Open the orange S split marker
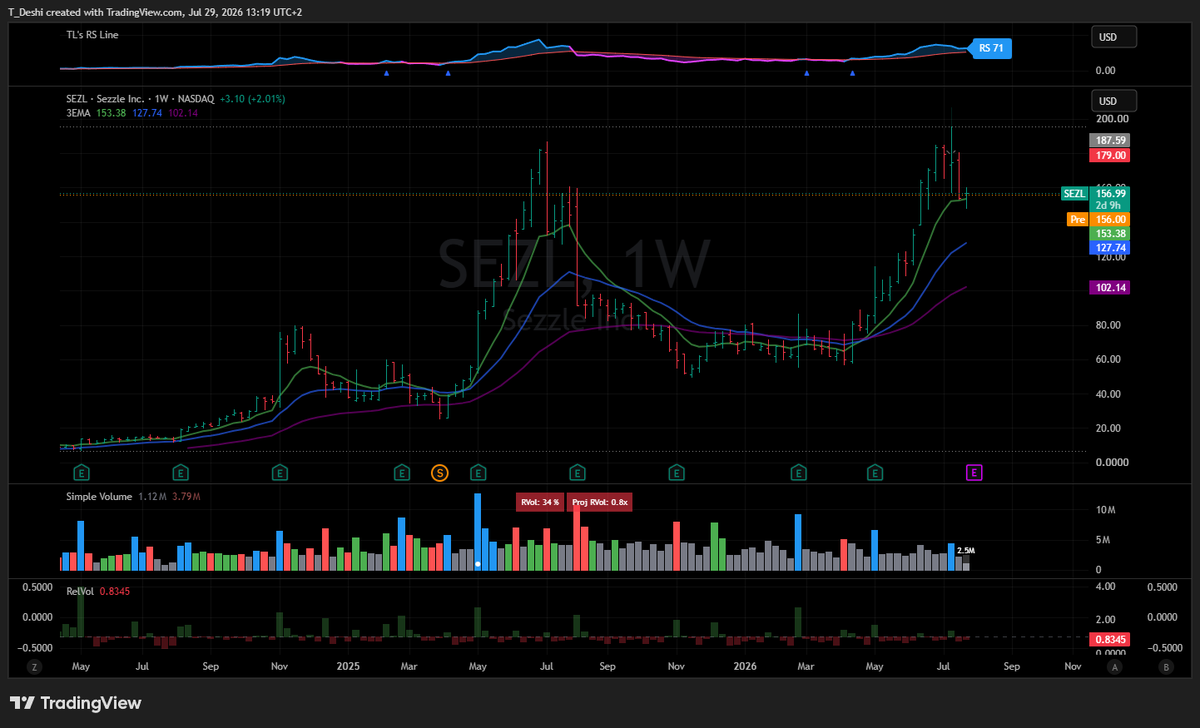Screen dimensions: 1200x728 click(x=439, y=472)
